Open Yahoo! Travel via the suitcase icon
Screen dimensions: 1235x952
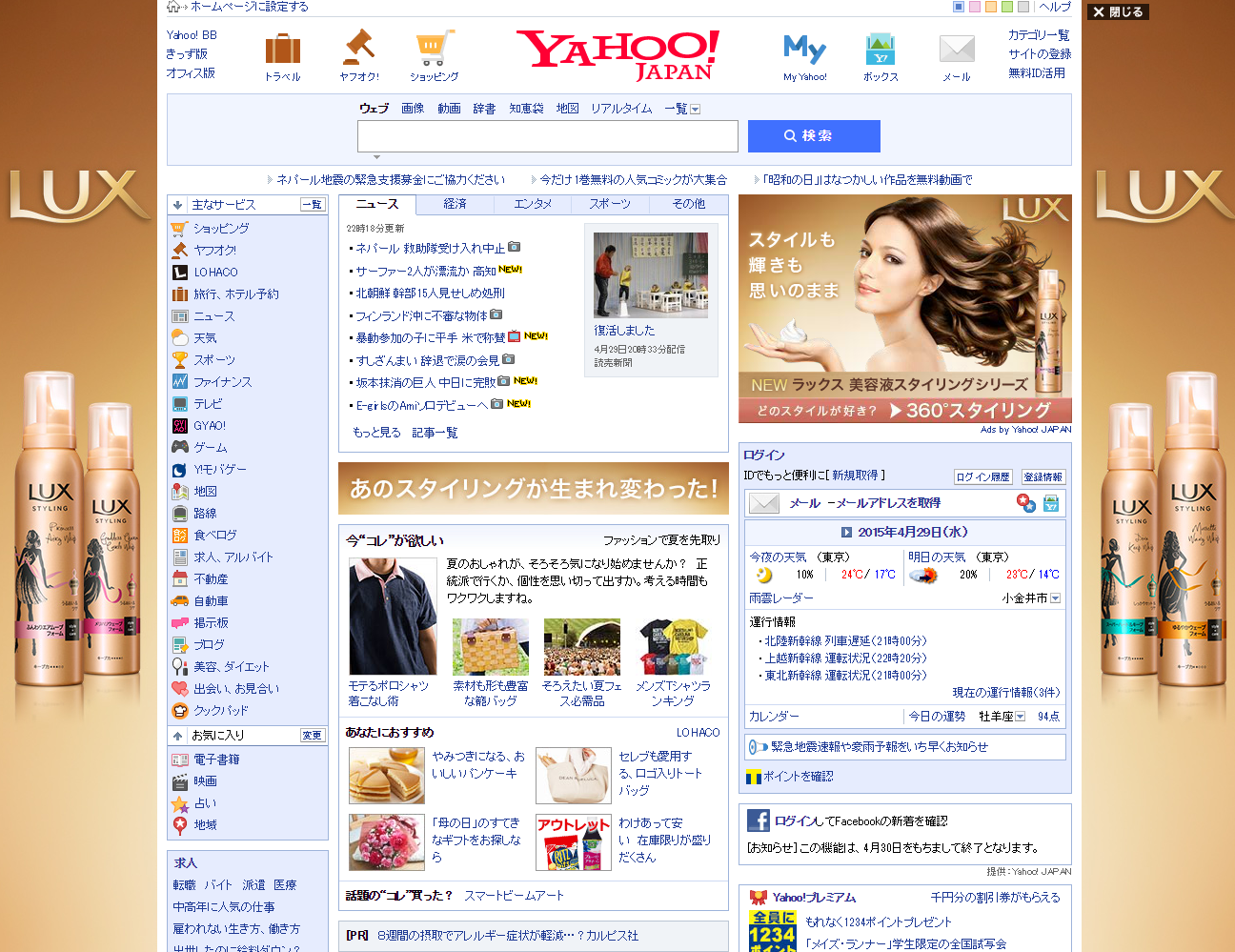point(282,48)
